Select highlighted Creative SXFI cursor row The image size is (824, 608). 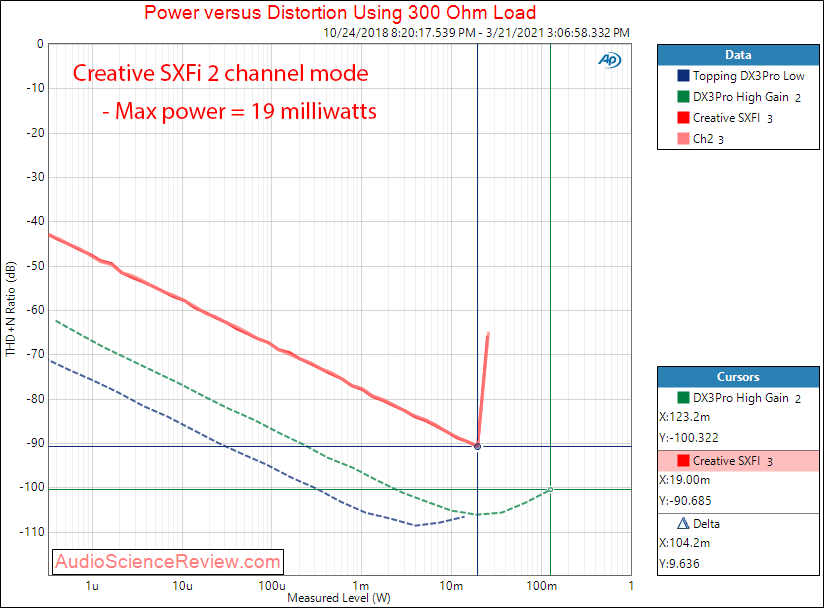pos(738,461)
